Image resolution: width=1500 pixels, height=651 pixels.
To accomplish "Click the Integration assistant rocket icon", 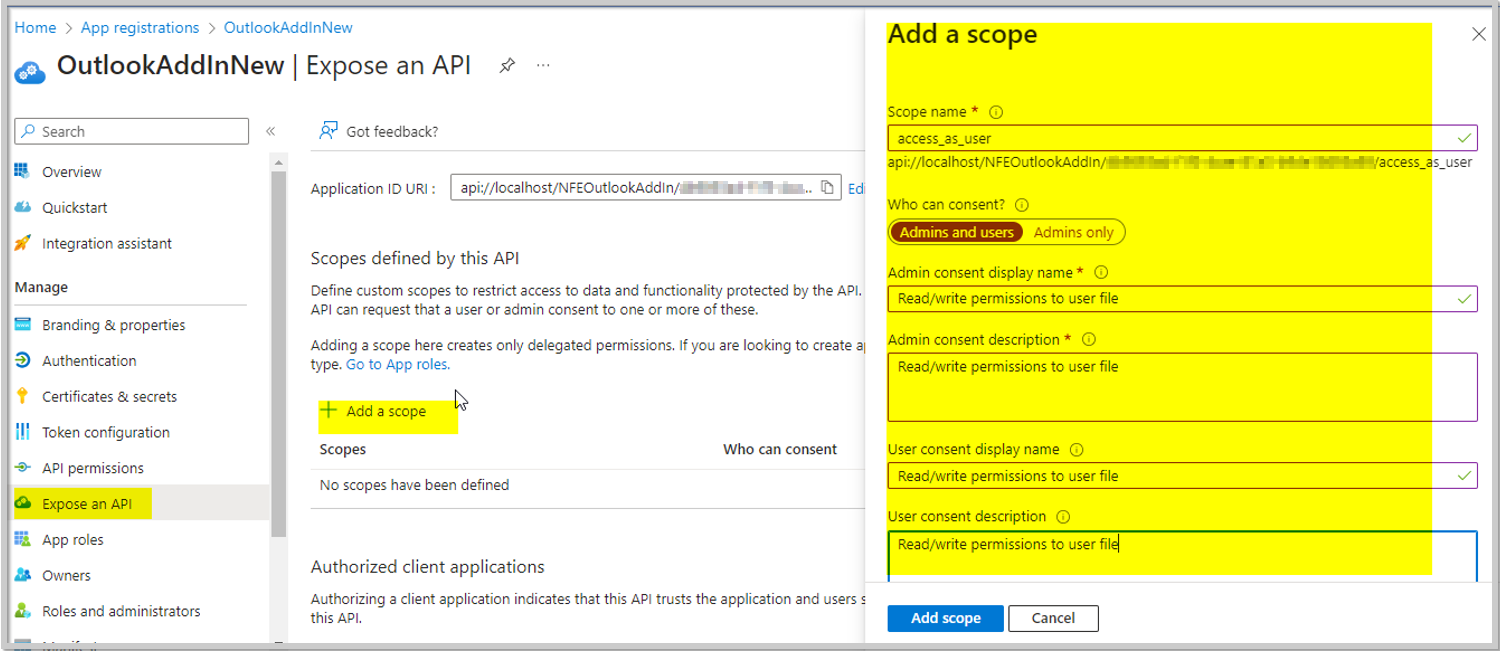I will point(23,243).
